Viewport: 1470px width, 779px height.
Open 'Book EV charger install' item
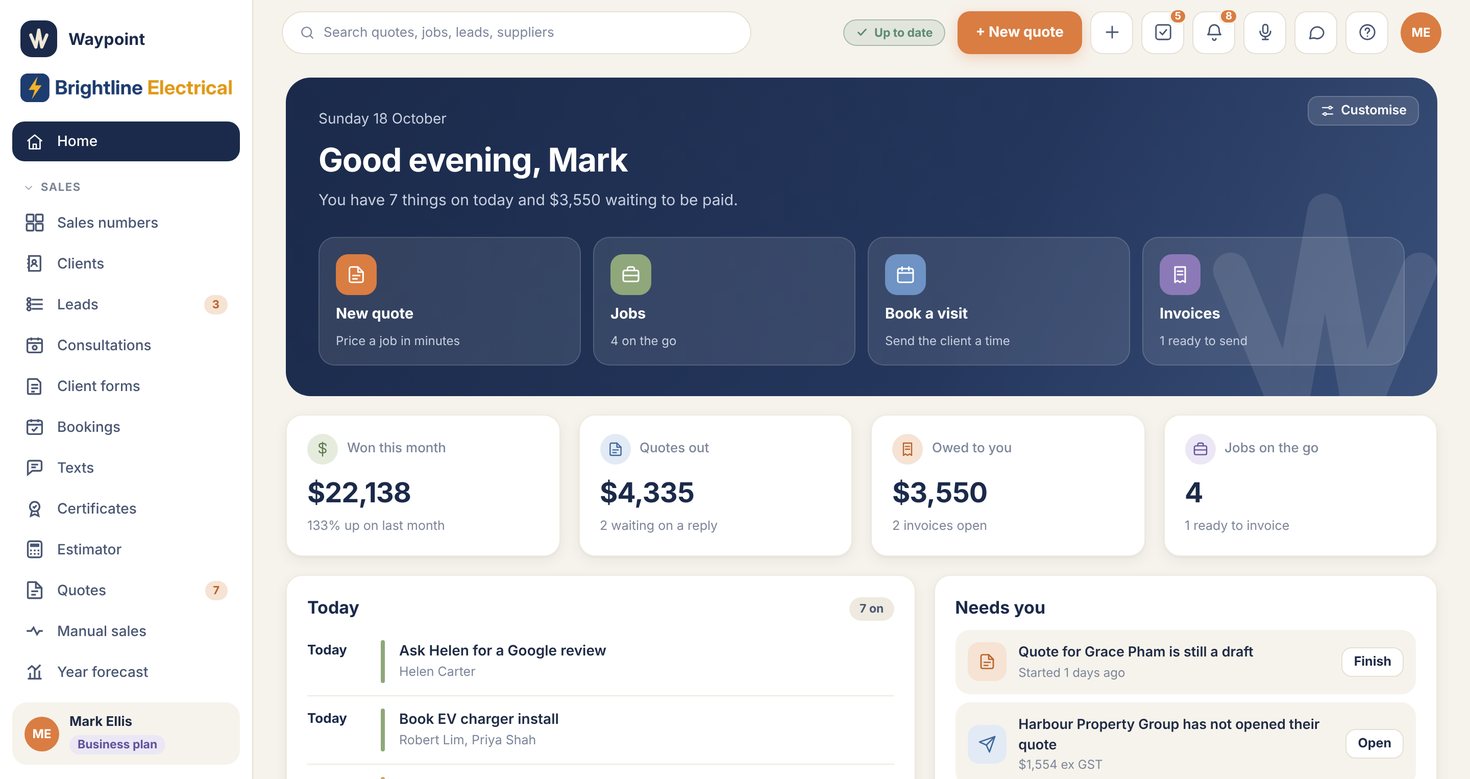[601, 729]
